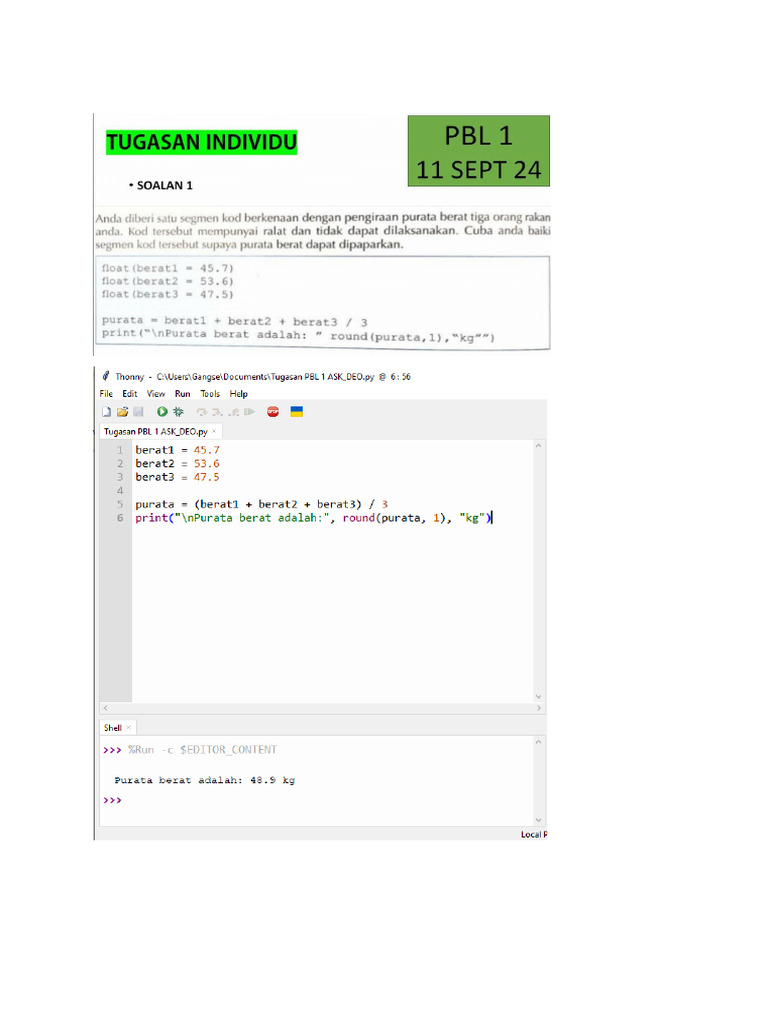Open the View menu
The image size is (768, 1024).
click(155, 394)
